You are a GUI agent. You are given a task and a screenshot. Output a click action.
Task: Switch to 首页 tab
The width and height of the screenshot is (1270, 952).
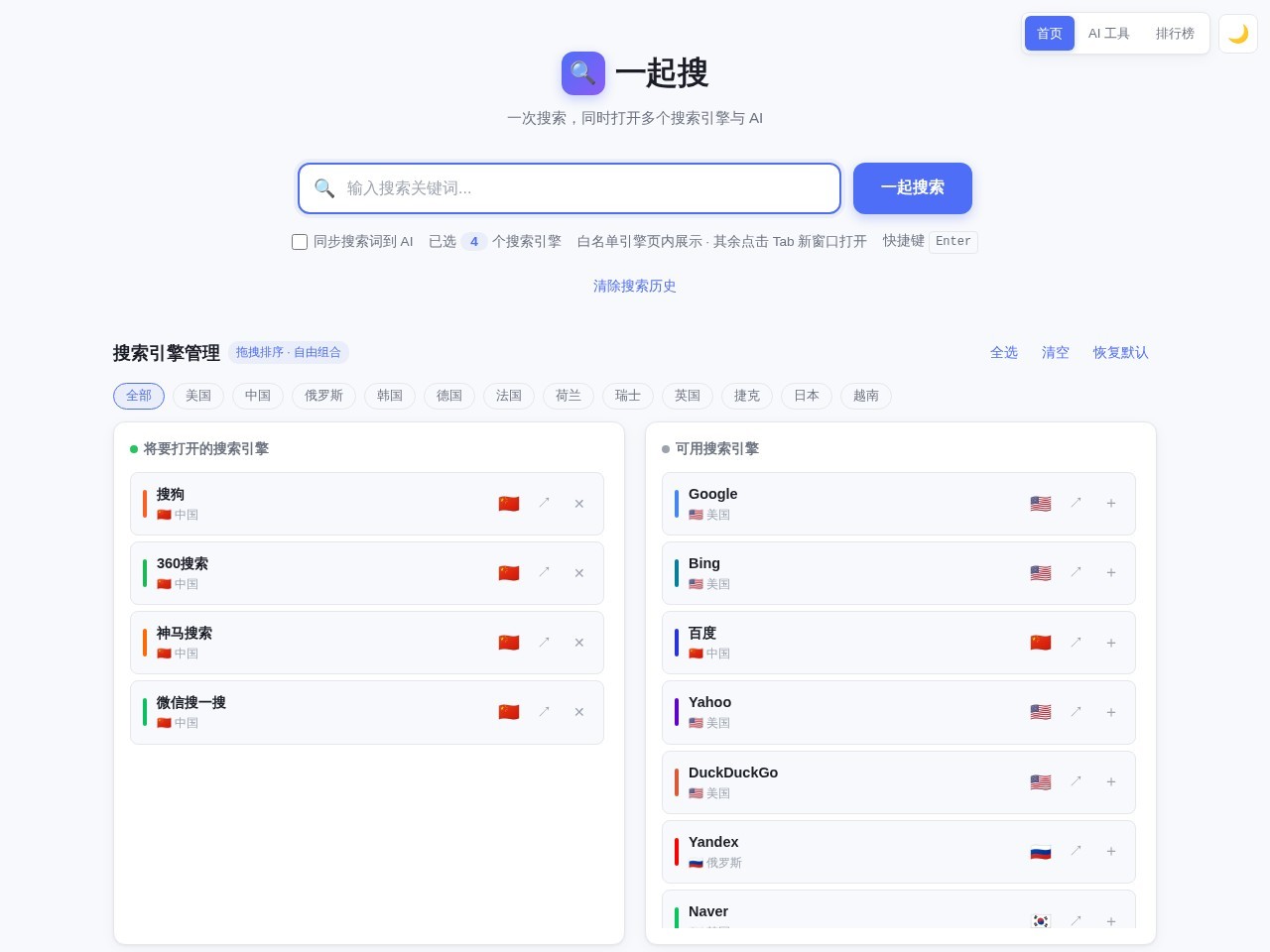click(x=1050, y=34)
